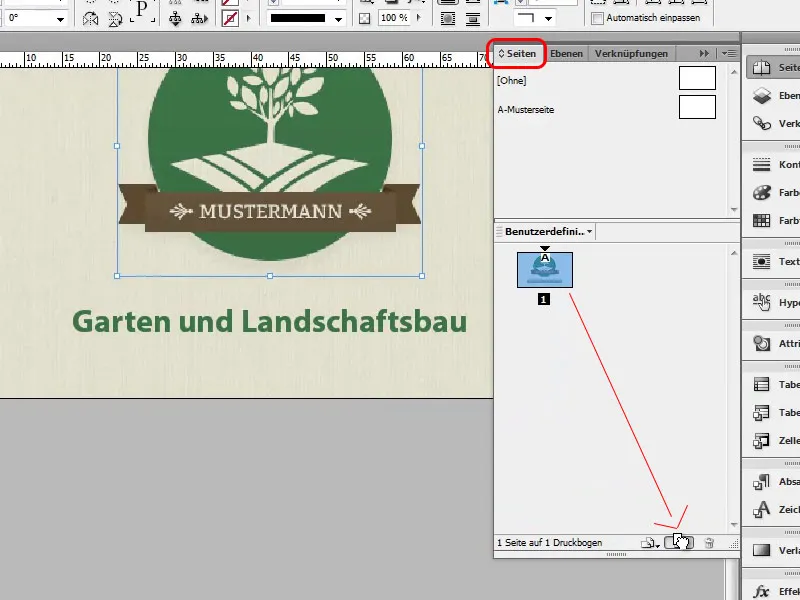This screenshot has width=800, height=600.
Task: Click the select next object icon
Action: coord(199,19)
